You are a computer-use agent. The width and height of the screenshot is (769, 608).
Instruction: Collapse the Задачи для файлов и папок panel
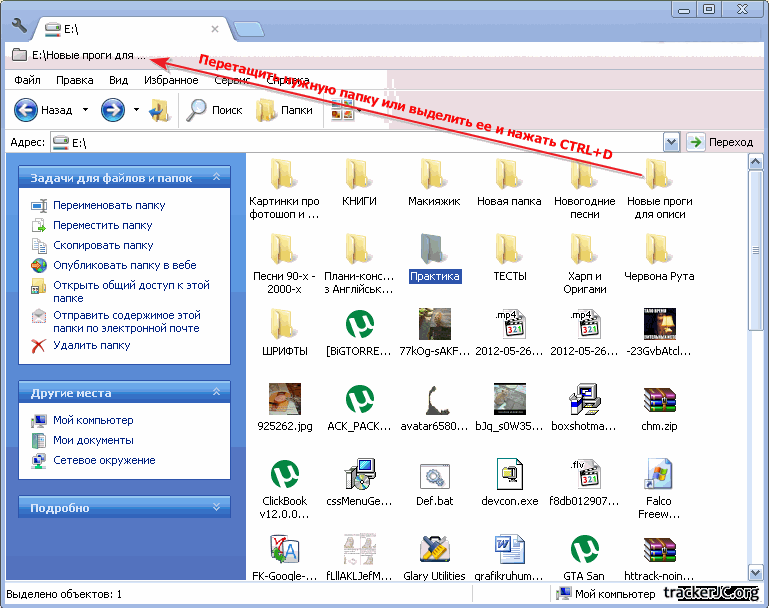pos(215,177)
